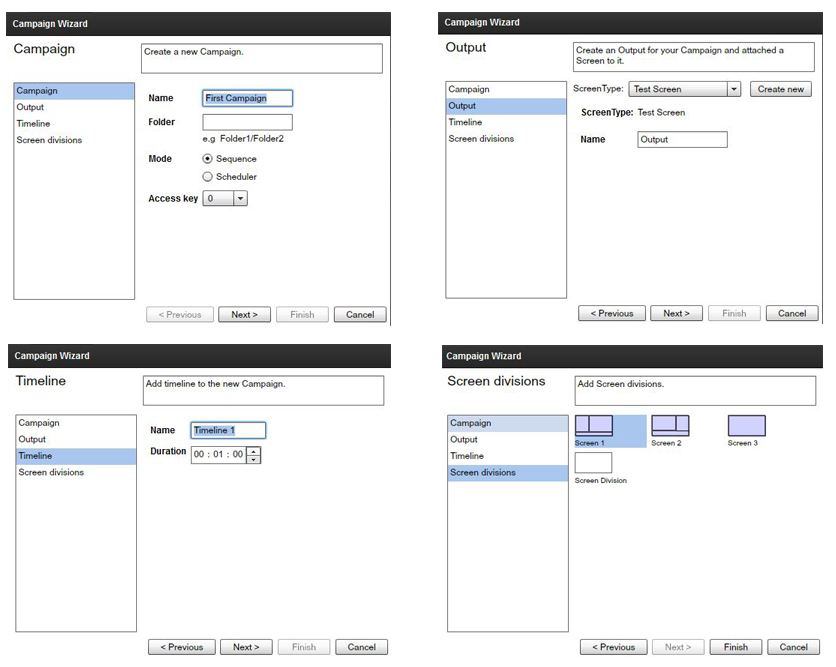Increase Duration with the up spinner arrow

pos(253,450)
